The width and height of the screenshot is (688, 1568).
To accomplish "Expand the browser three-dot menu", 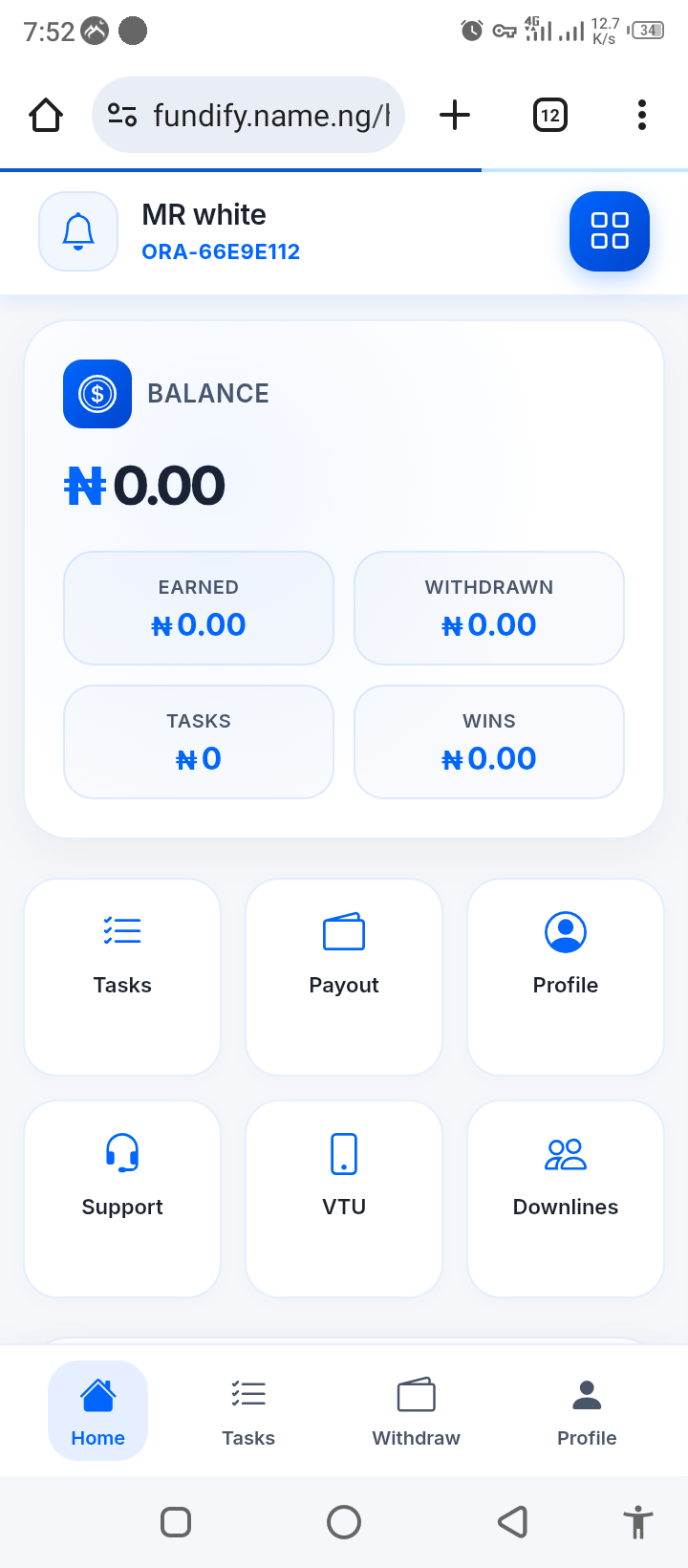I will coord(642,116).
